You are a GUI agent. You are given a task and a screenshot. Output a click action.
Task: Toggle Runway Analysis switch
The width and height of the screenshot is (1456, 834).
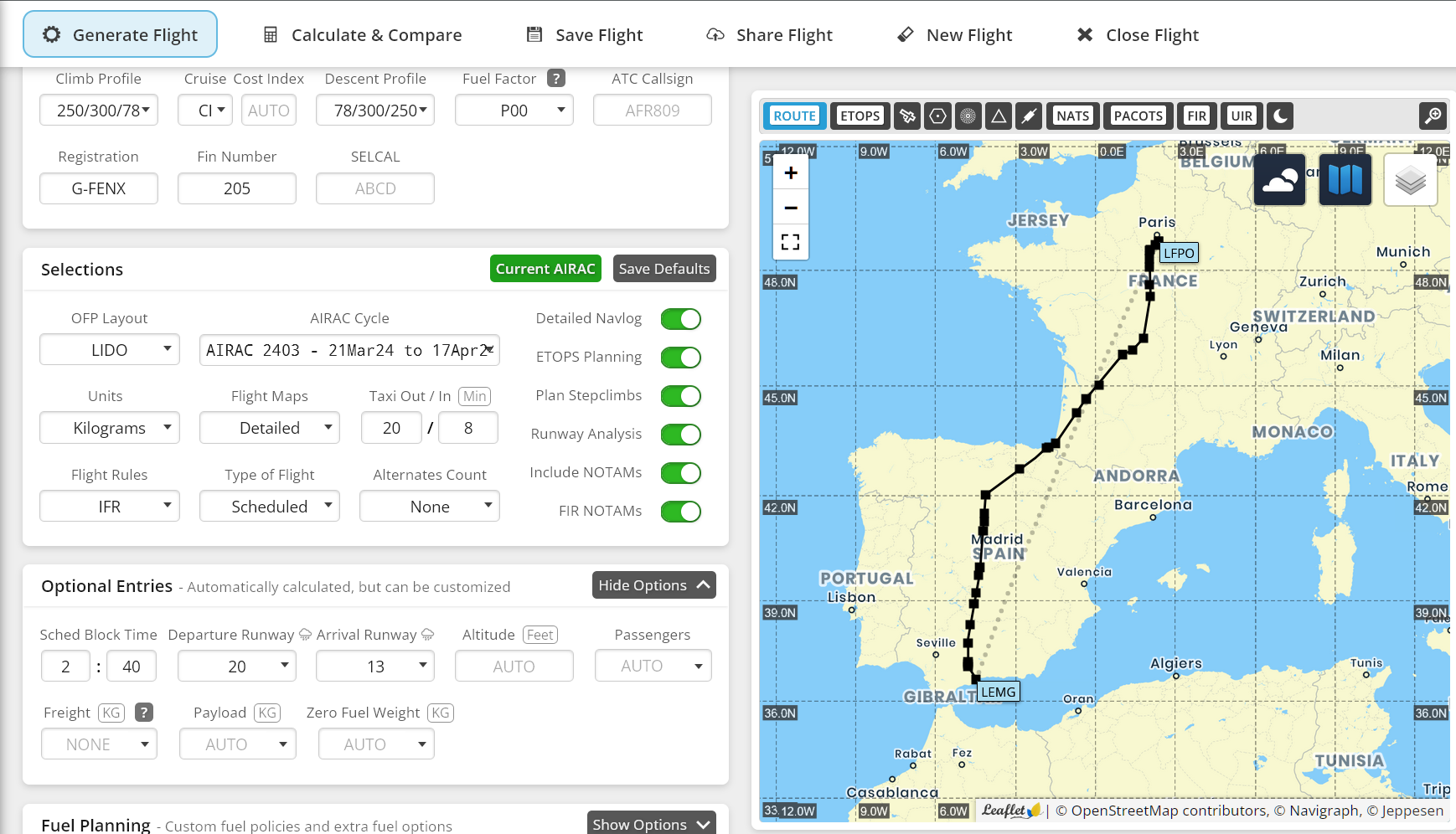pyautogui.click(x=681, y=435)
